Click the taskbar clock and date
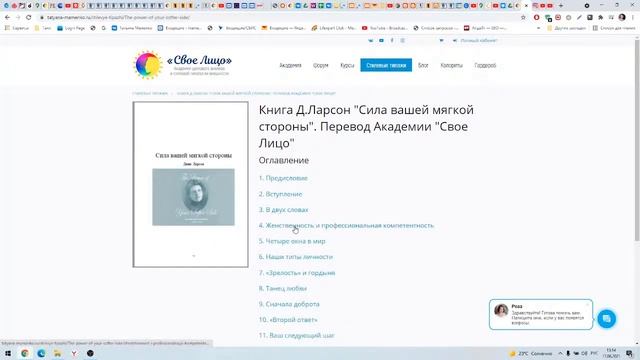 tap(611, 353)
